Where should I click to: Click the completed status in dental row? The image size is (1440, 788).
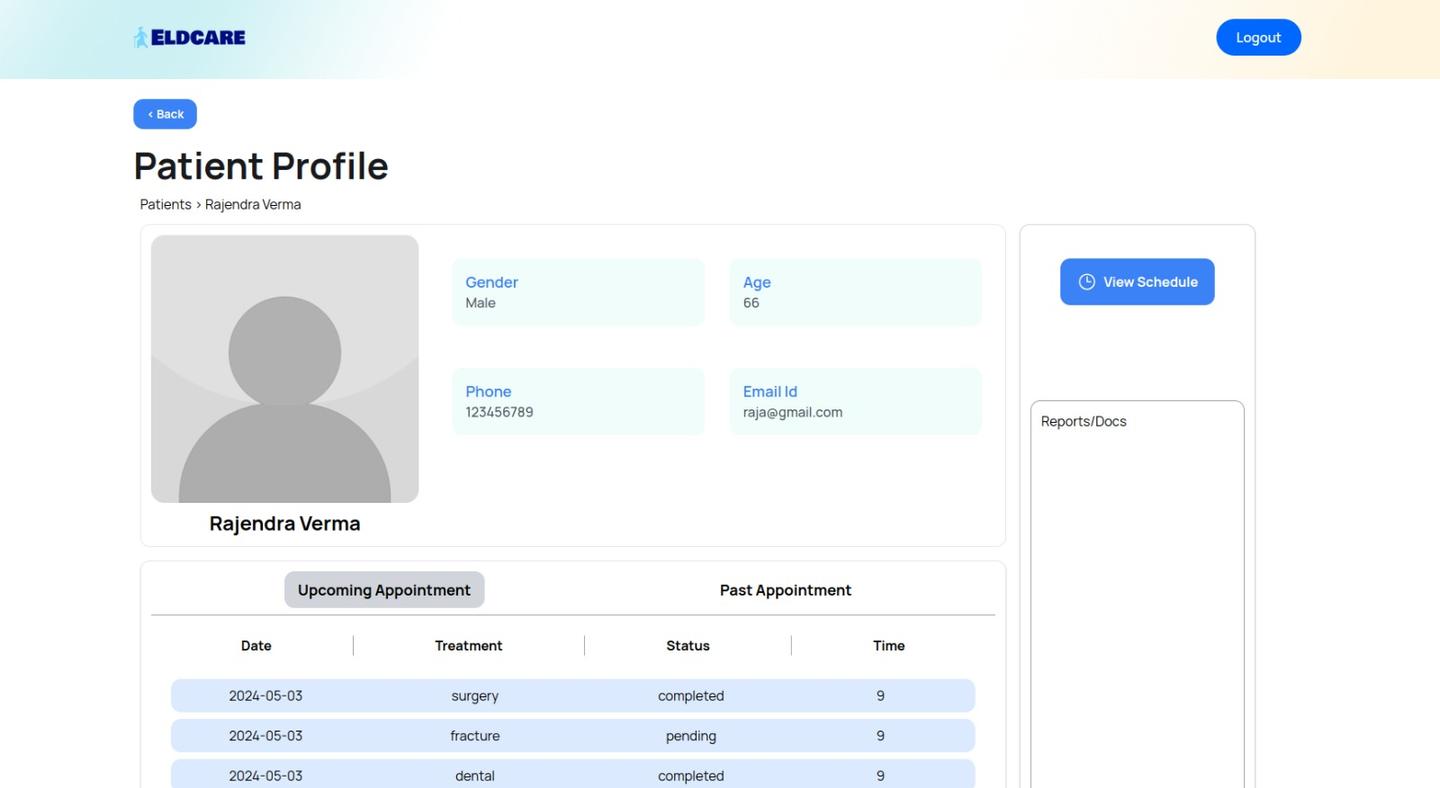[691, 776]
